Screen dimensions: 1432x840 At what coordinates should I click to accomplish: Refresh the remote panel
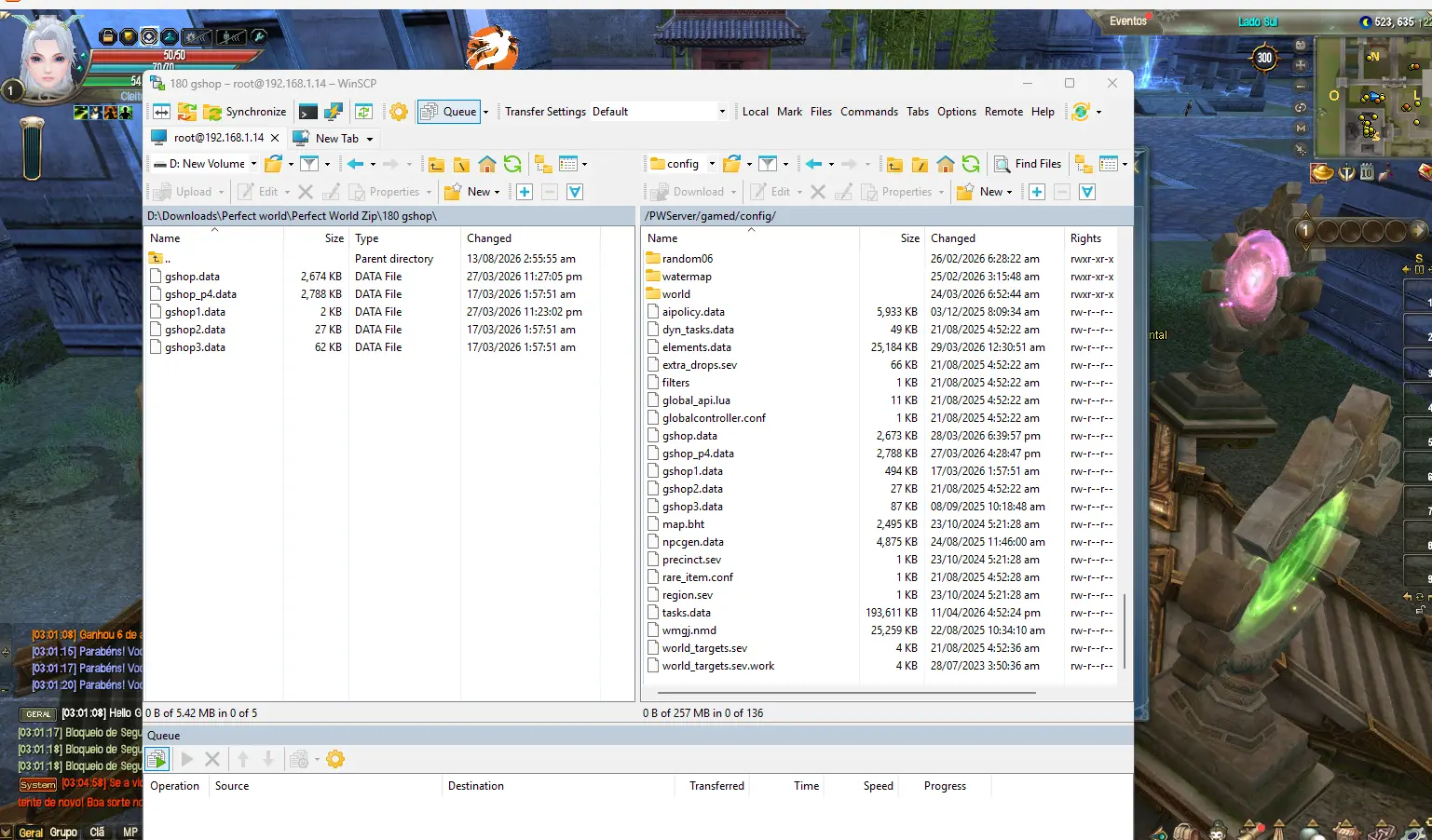[x=971, y=164]
